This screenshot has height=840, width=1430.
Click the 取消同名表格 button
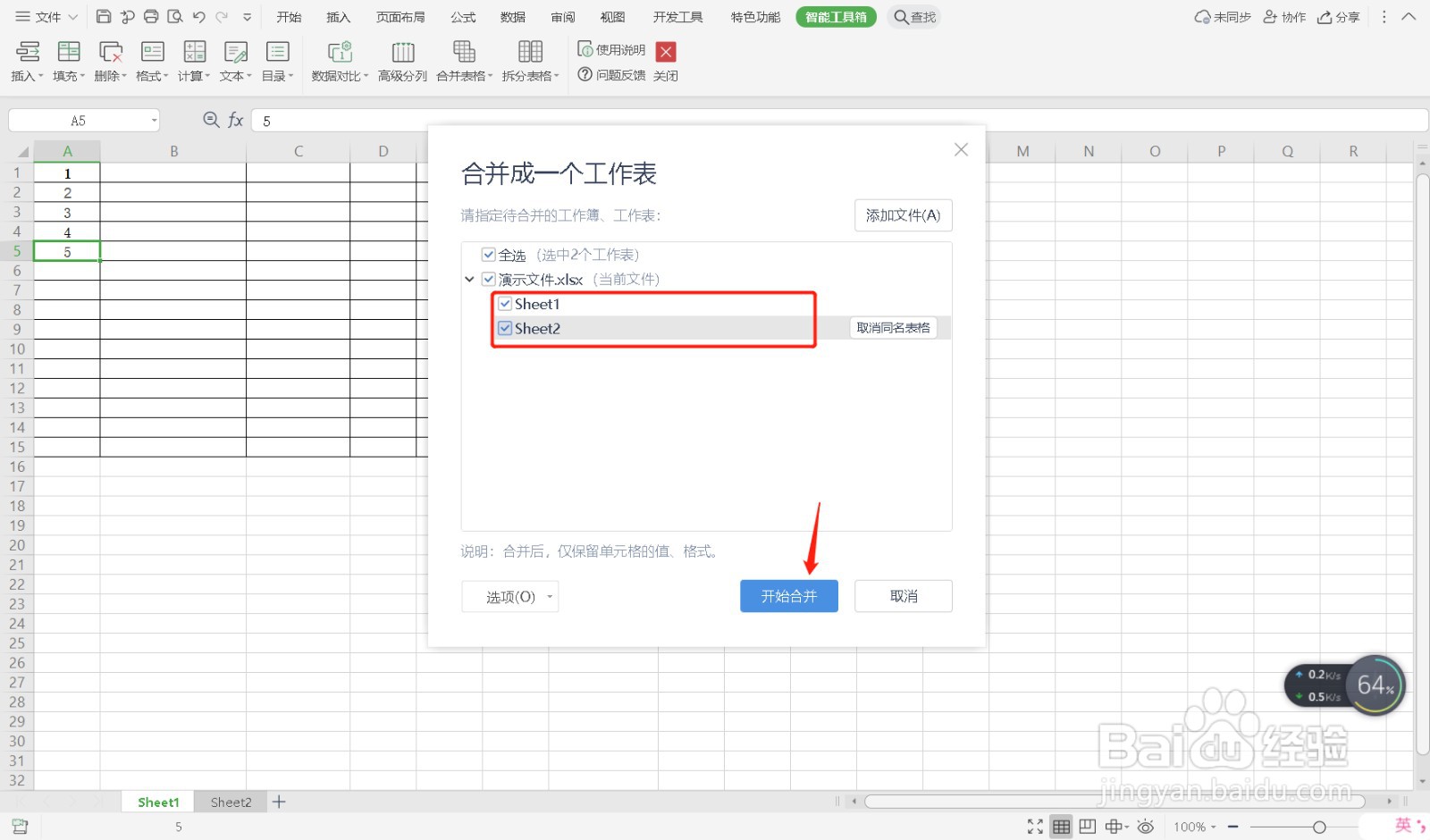point(893,328)
